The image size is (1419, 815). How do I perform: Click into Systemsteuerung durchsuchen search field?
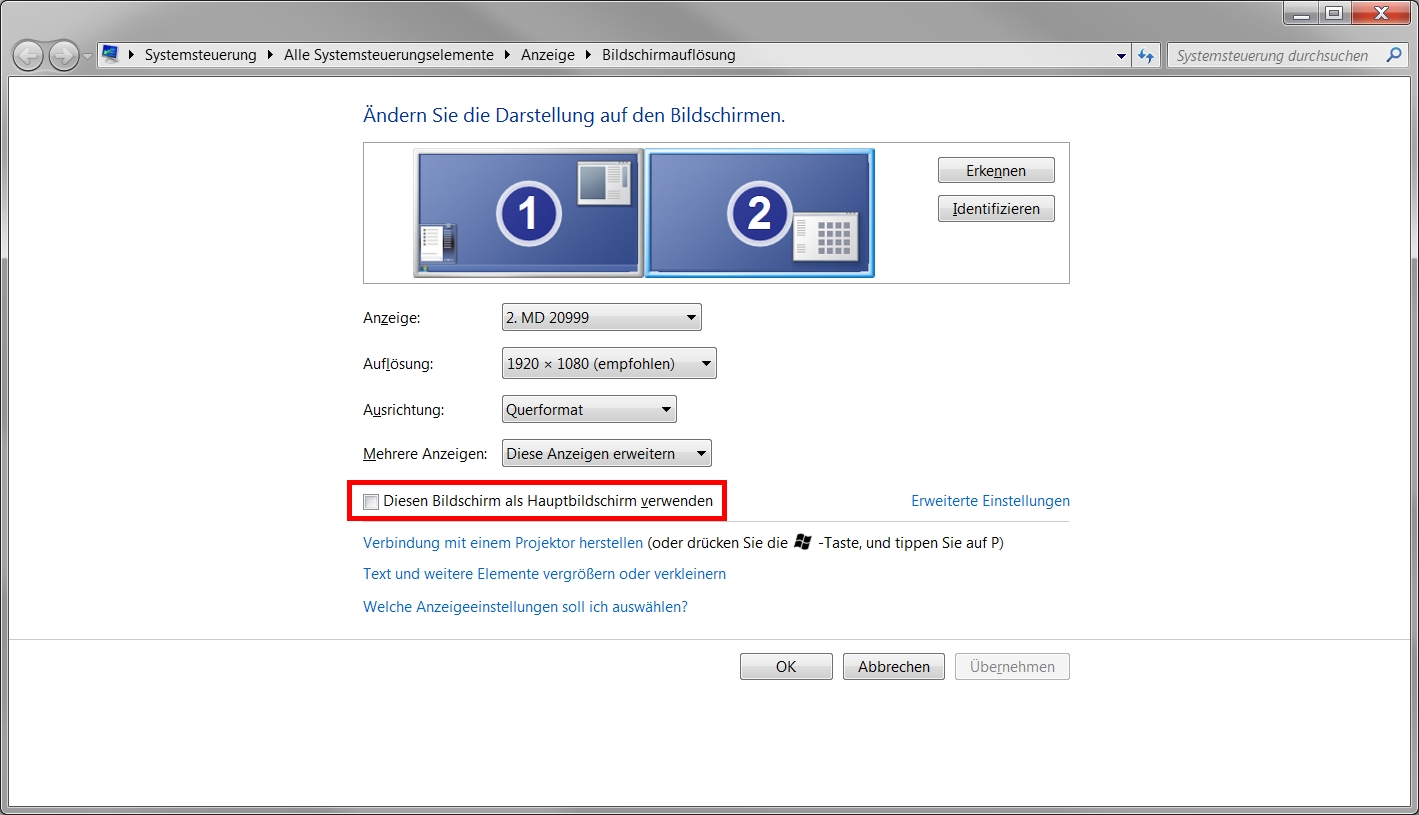point(1272,56)
